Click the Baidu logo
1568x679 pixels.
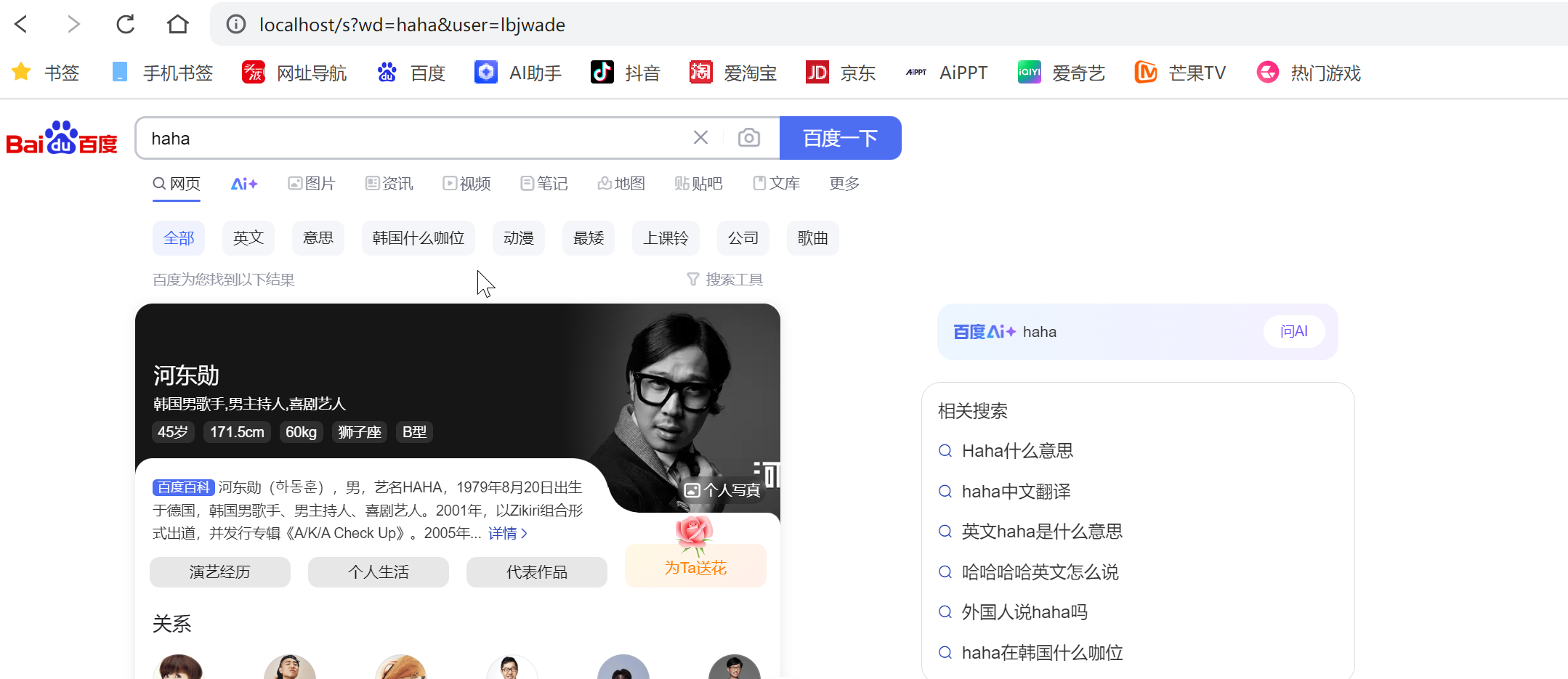pyautogui.click(x=62, y=138)
